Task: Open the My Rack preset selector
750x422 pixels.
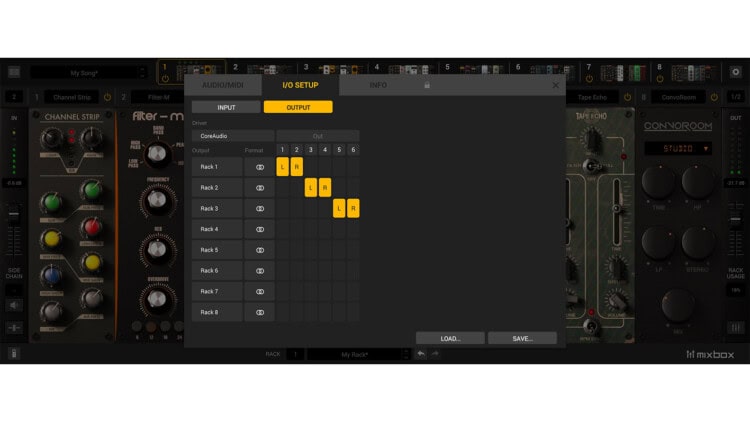Action: [x=358, y=355]
